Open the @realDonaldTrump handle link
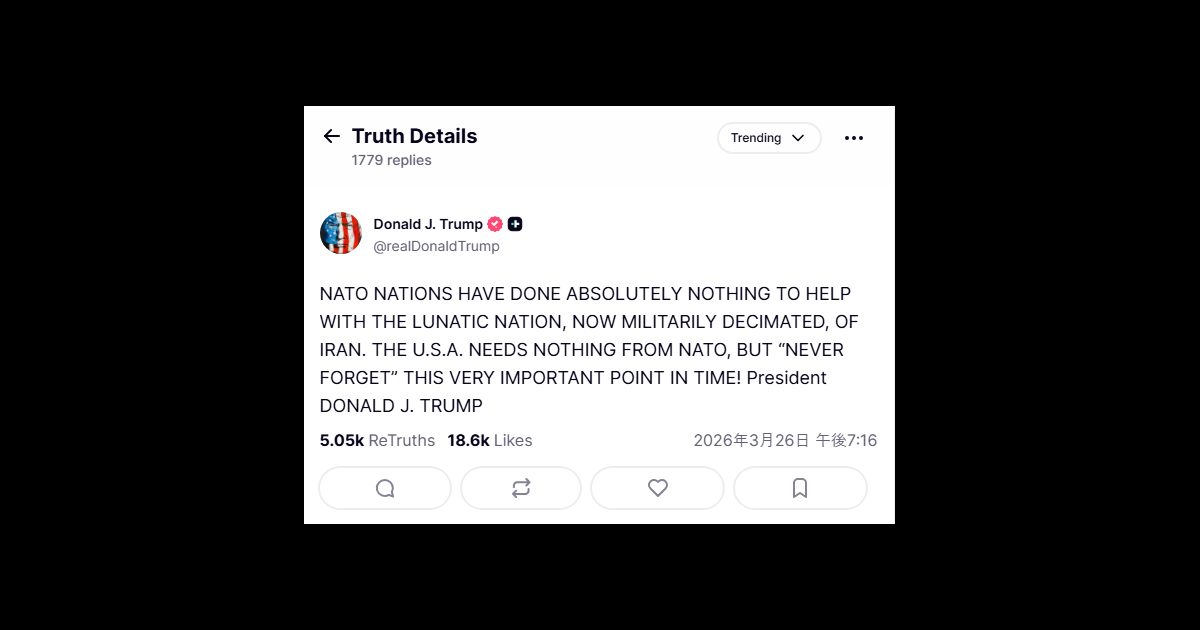The width and height of the screenshot is (1200, 630). coord(436,246)
